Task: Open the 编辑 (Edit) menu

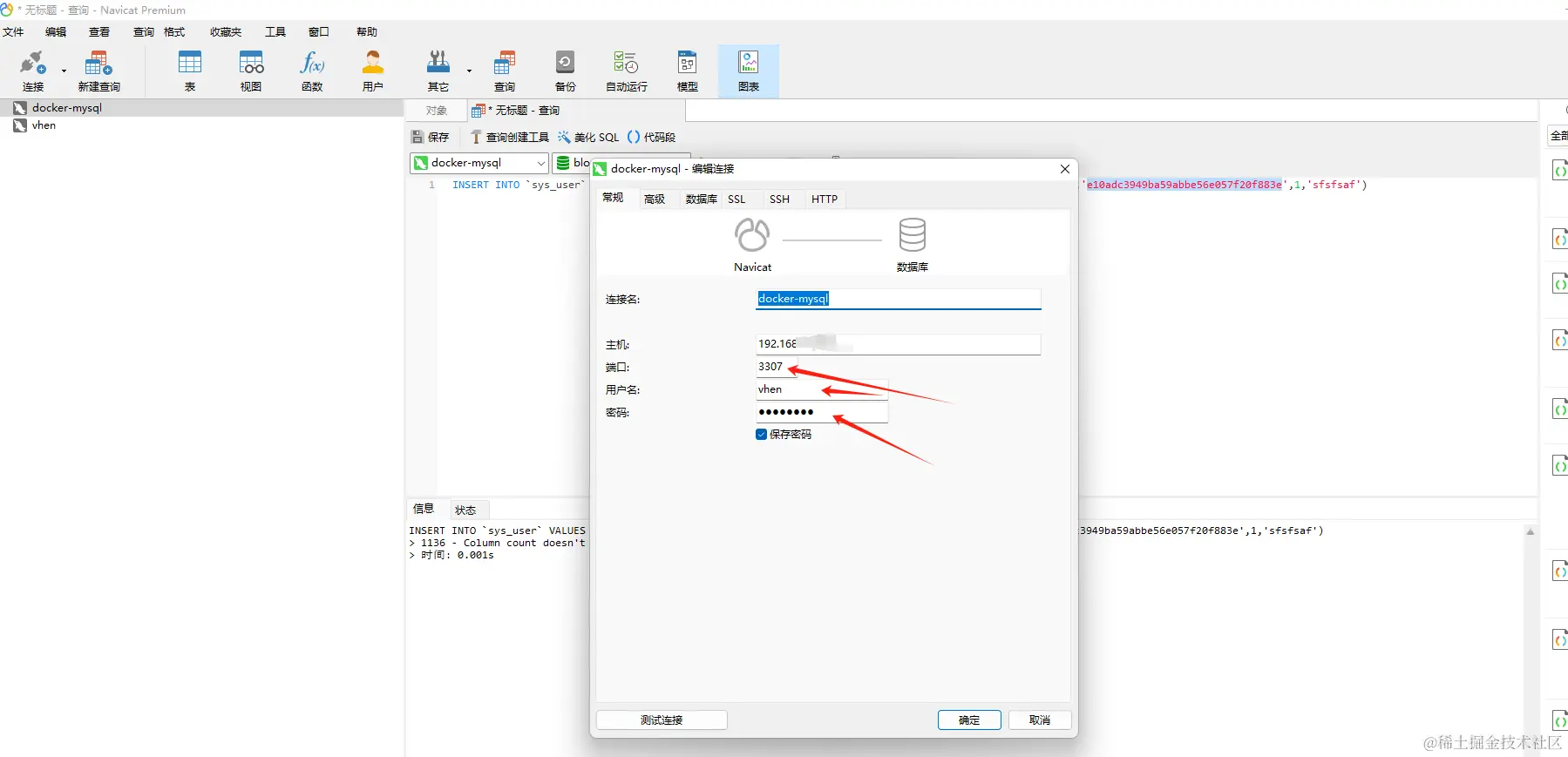Action: pyautogui.click(x=56, y=32)
